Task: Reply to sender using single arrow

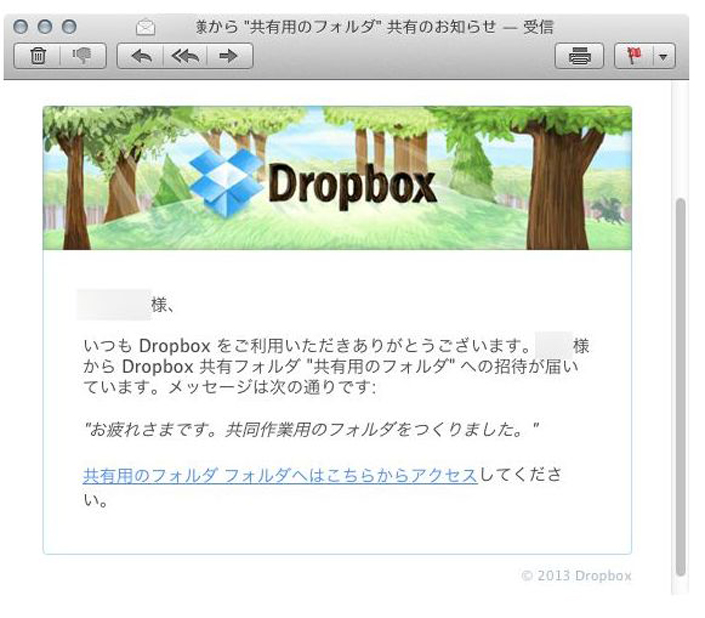Action: pos(141,56)
